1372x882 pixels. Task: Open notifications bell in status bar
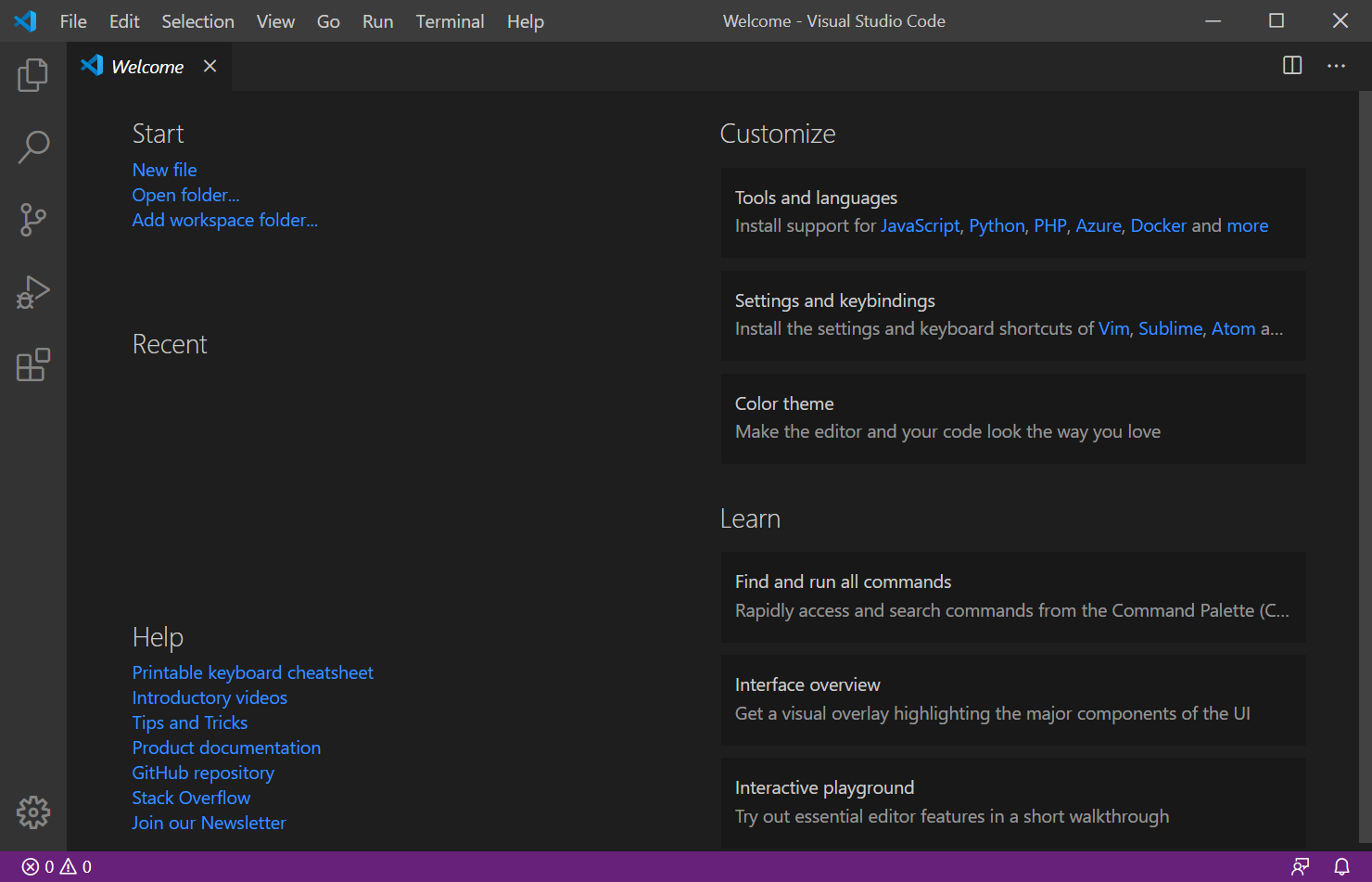click(1341, 867)
